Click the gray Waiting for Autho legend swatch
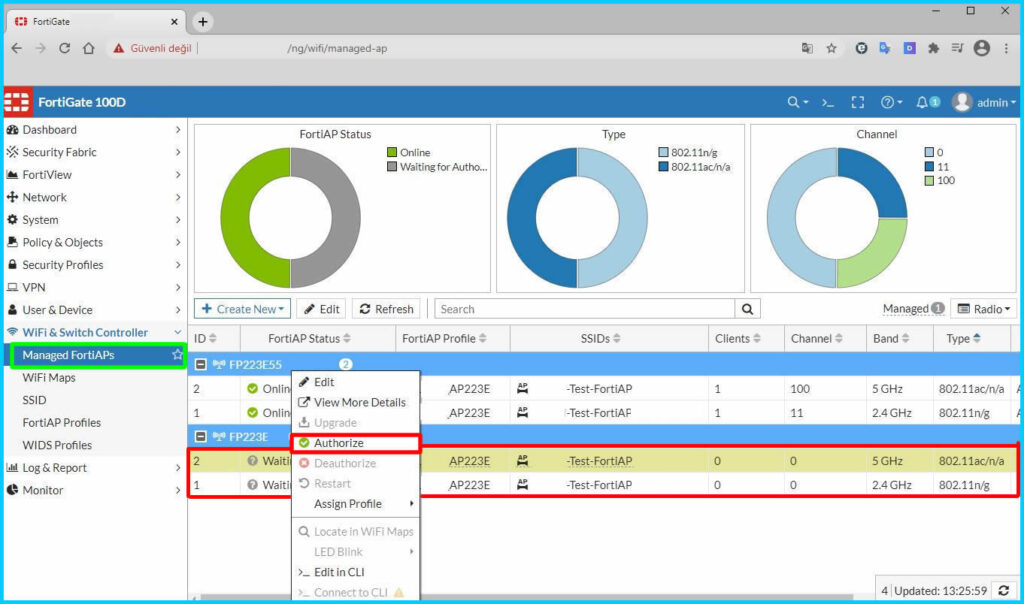This screenshot has width=1024, height=604. point(392,167)
